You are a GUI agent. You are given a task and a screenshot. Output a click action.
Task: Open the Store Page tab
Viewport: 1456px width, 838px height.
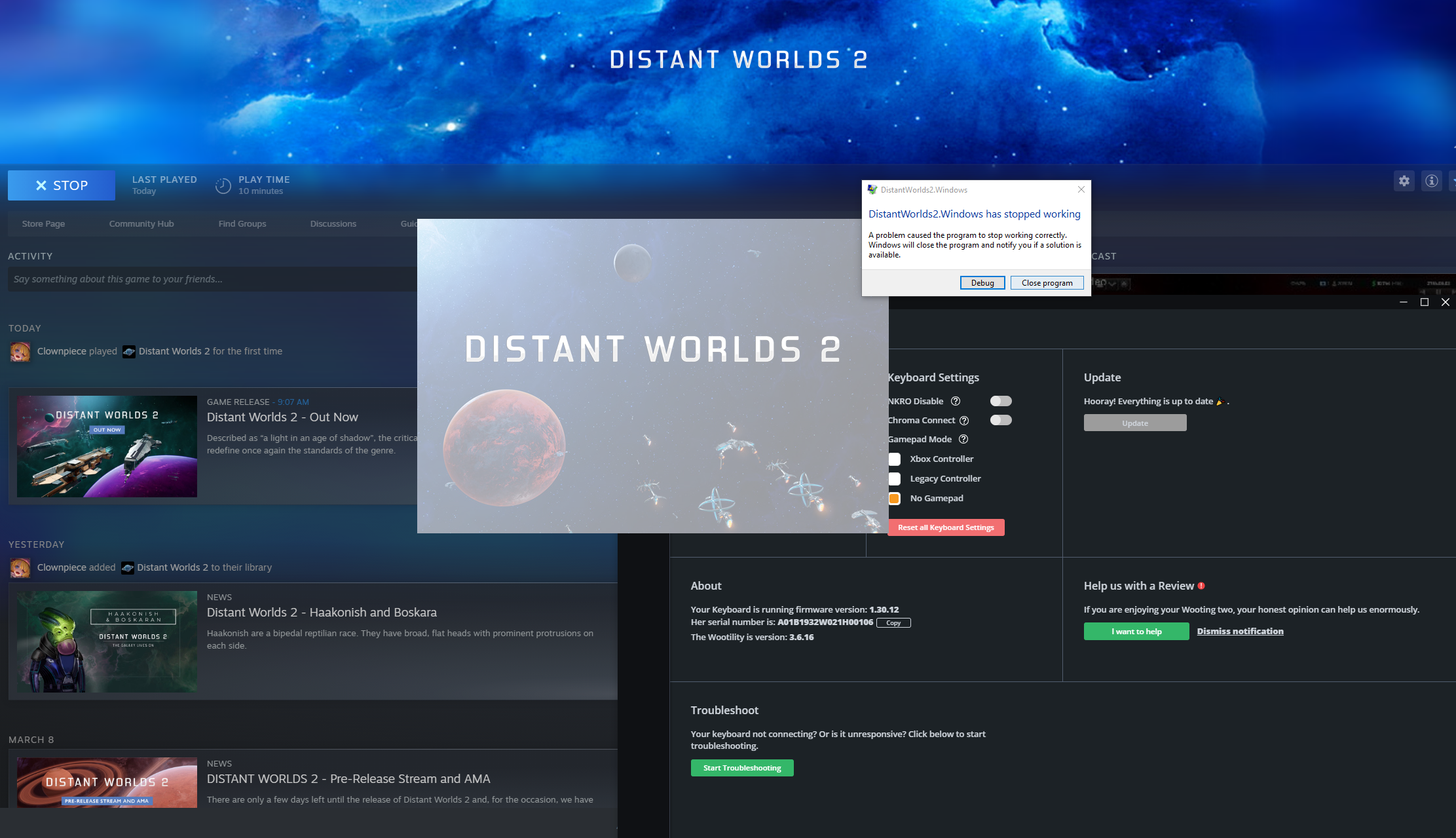(43, 224)
